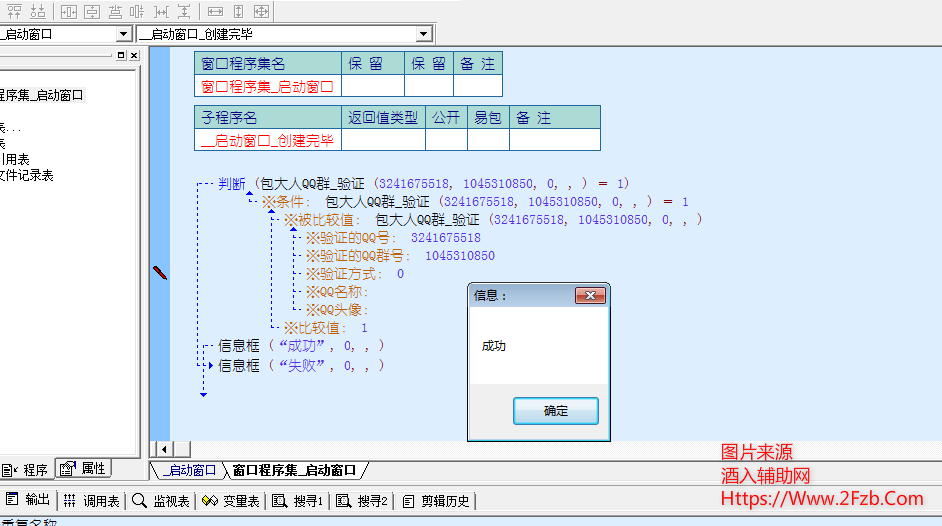Click the subroutine 备注 cell
Image resolution: width=942 pixels, height=526 pixels.
click(555, 140)
